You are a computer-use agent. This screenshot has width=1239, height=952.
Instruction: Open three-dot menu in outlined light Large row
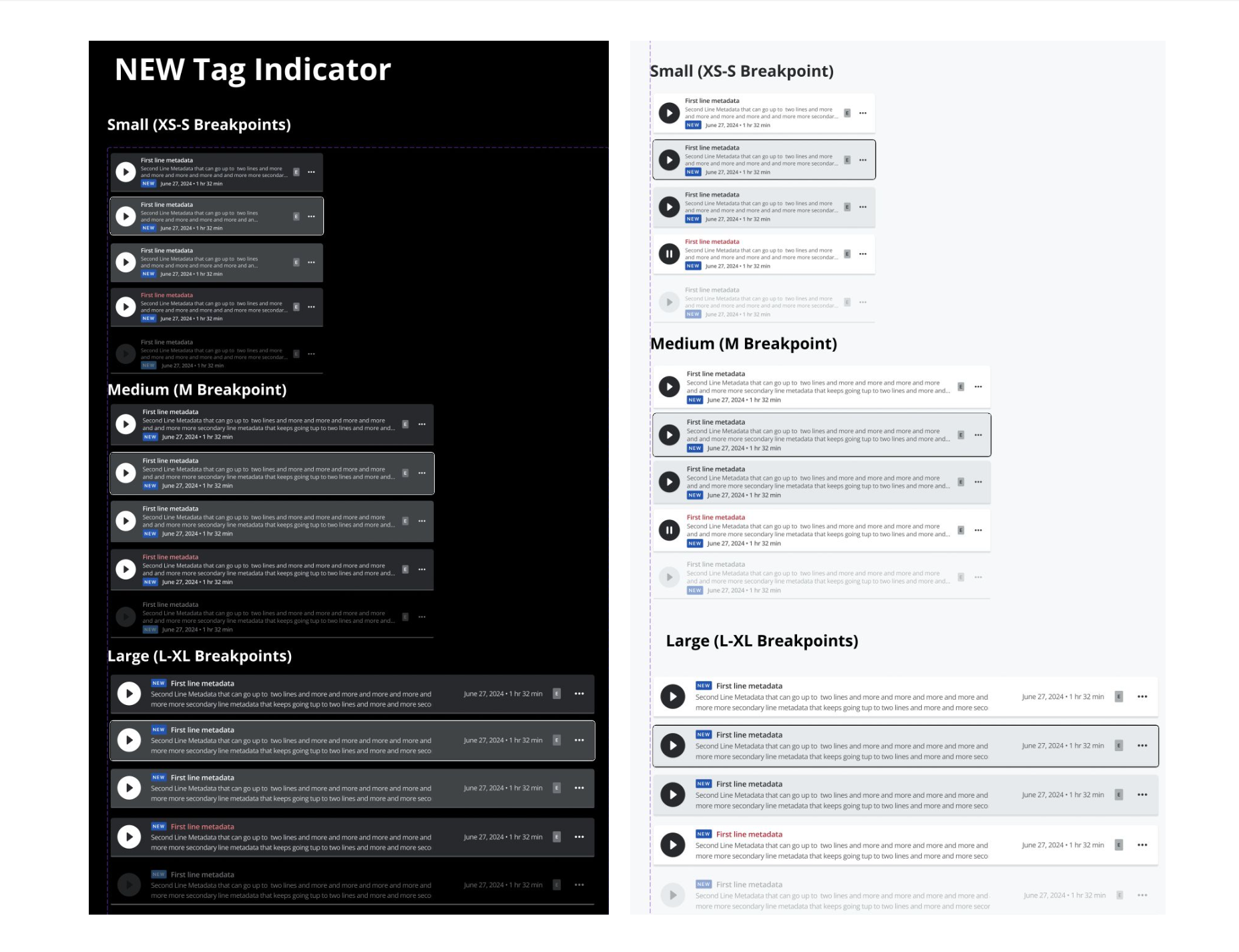[1142, 746]
